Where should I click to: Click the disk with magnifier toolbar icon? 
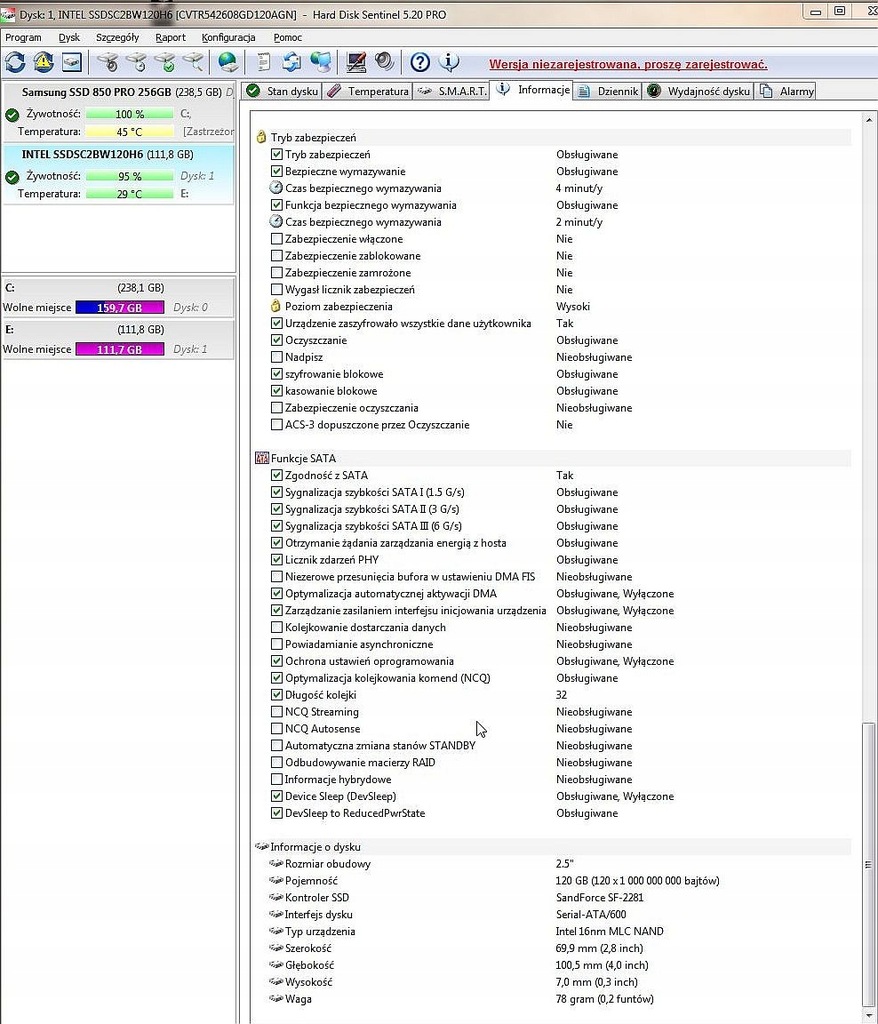point(193,63)
